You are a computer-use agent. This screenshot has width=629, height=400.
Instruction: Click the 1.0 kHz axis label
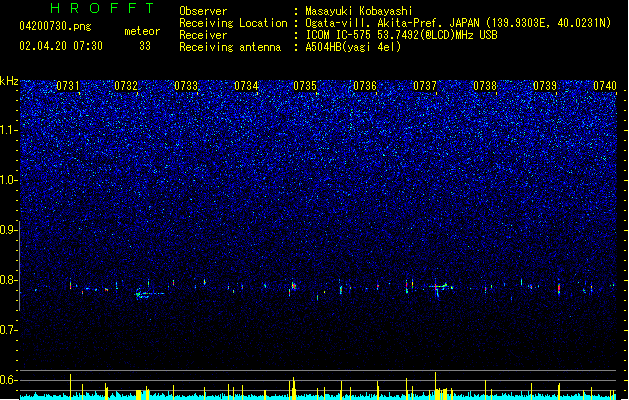click(x=9, y=180)
